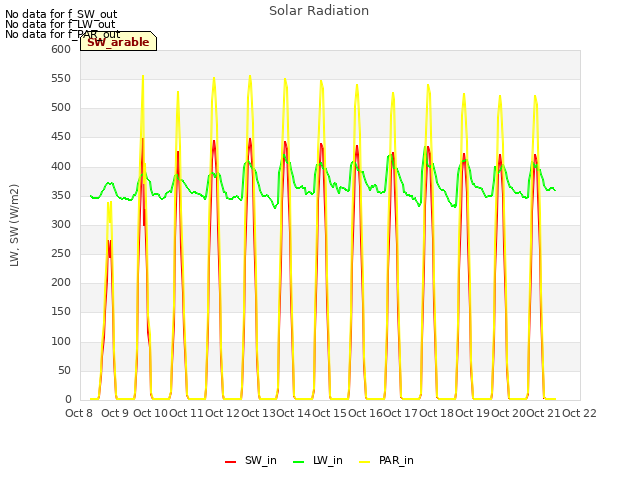Click the SW_in legend label
This screenshot has width=640, height=480.
point(260,460)
